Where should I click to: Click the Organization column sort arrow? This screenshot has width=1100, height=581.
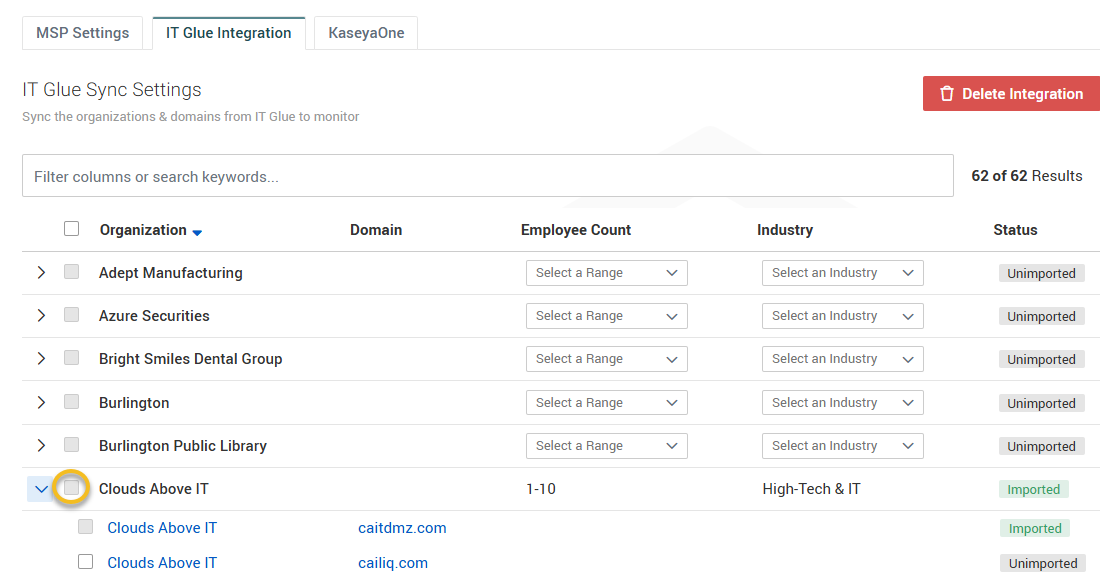[197, 232]
